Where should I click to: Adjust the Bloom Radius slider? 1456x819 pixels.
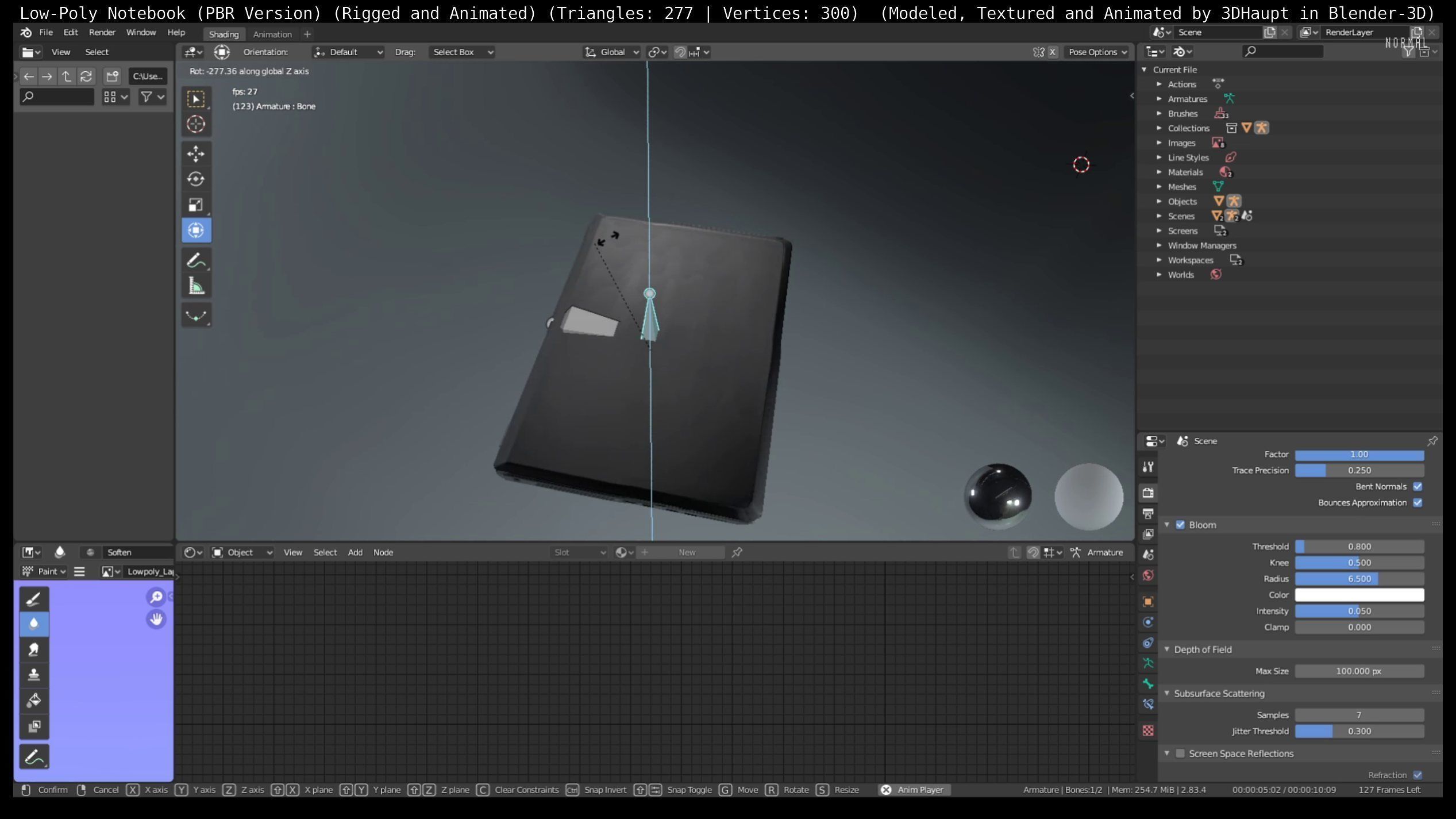(1359, 579)
